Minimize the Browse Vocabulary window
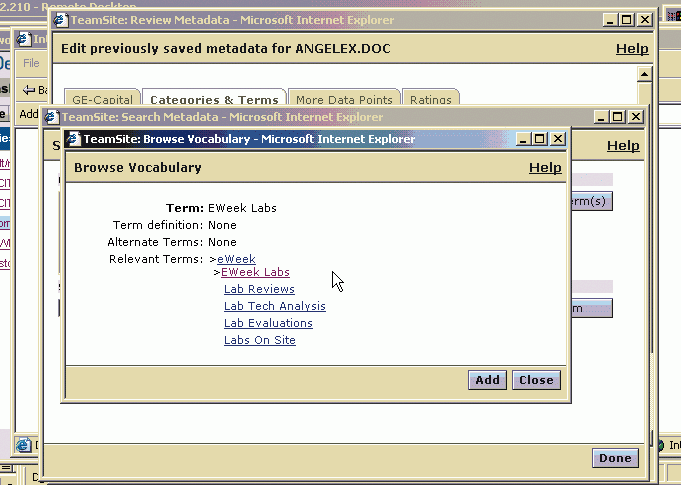This screenshot has height=485, width=681. [522, 139]
